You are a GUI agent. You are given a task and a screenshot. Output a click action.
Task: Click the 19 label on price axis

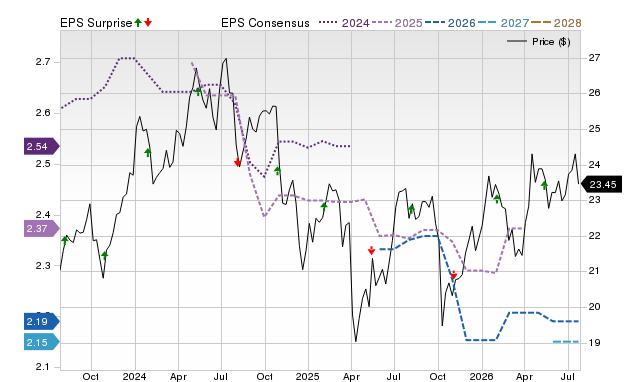coord(594,342)
